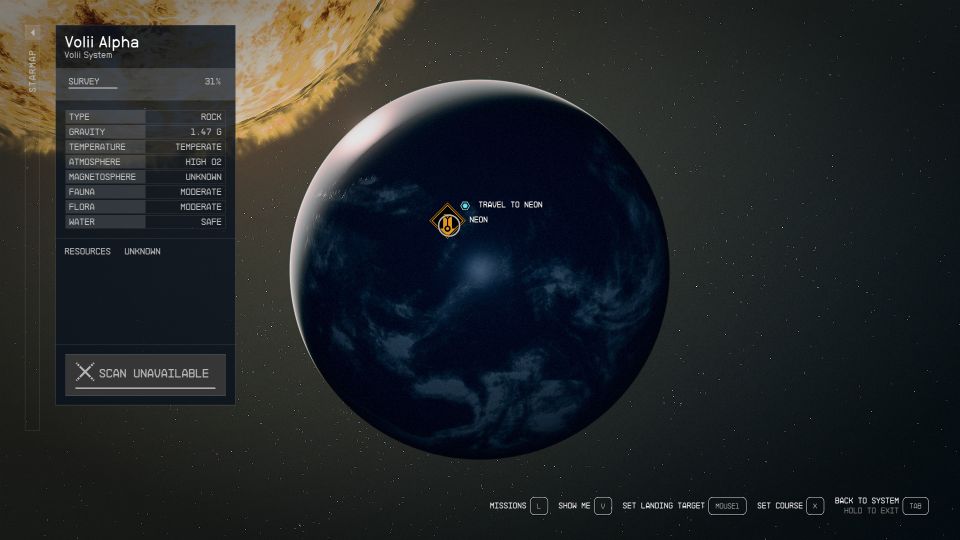Open the vertical Starmap tab
Viewport: 960px width, 540px height.
[x=32, y=71]
